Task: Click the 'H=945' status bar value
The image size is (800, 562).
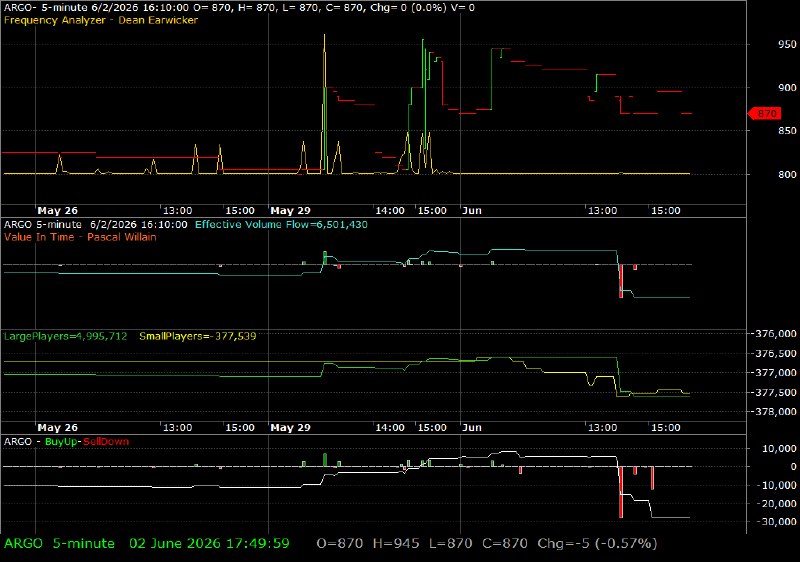Action: pyautogui.click(x=396, y=544)
